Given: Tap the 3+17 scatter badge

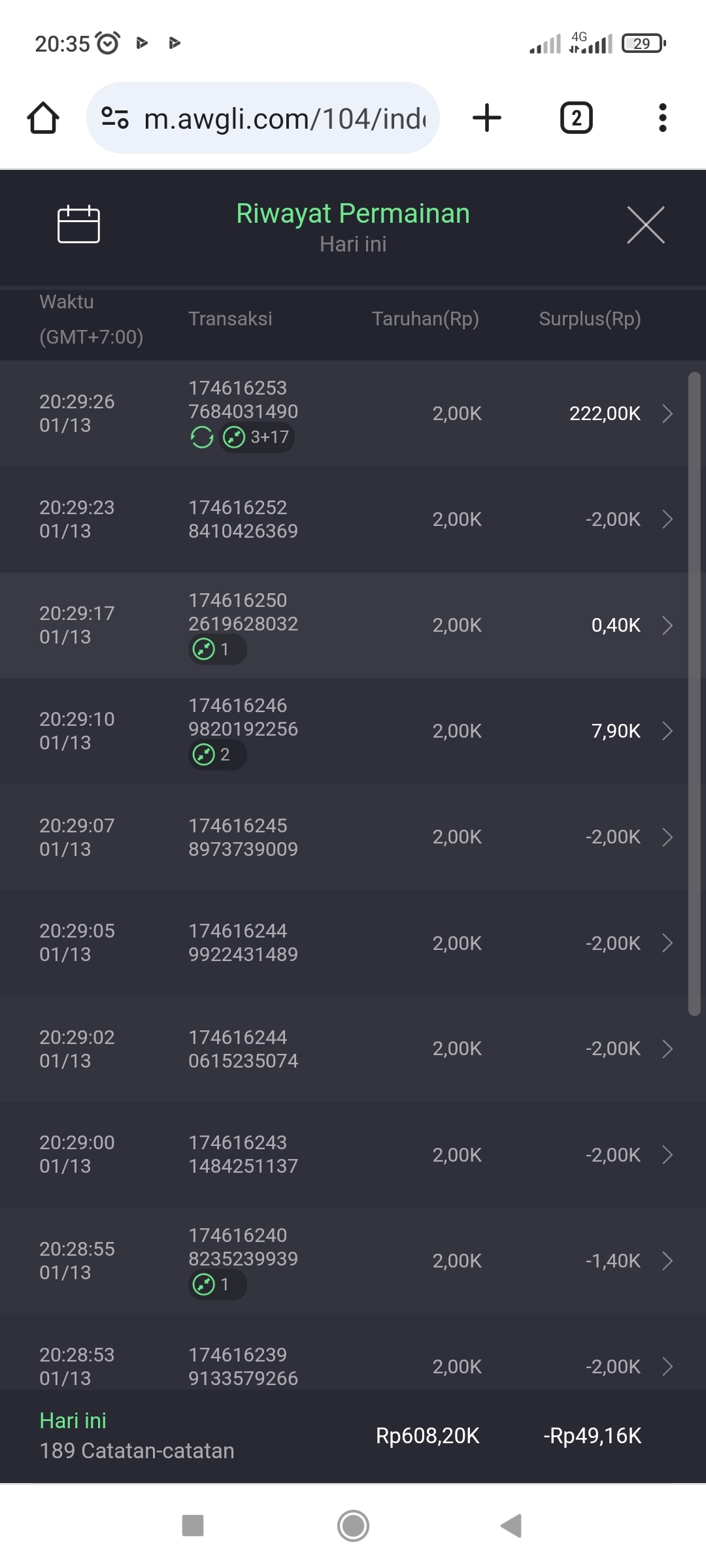Looking at the screenshot, I should pos(257,437).
